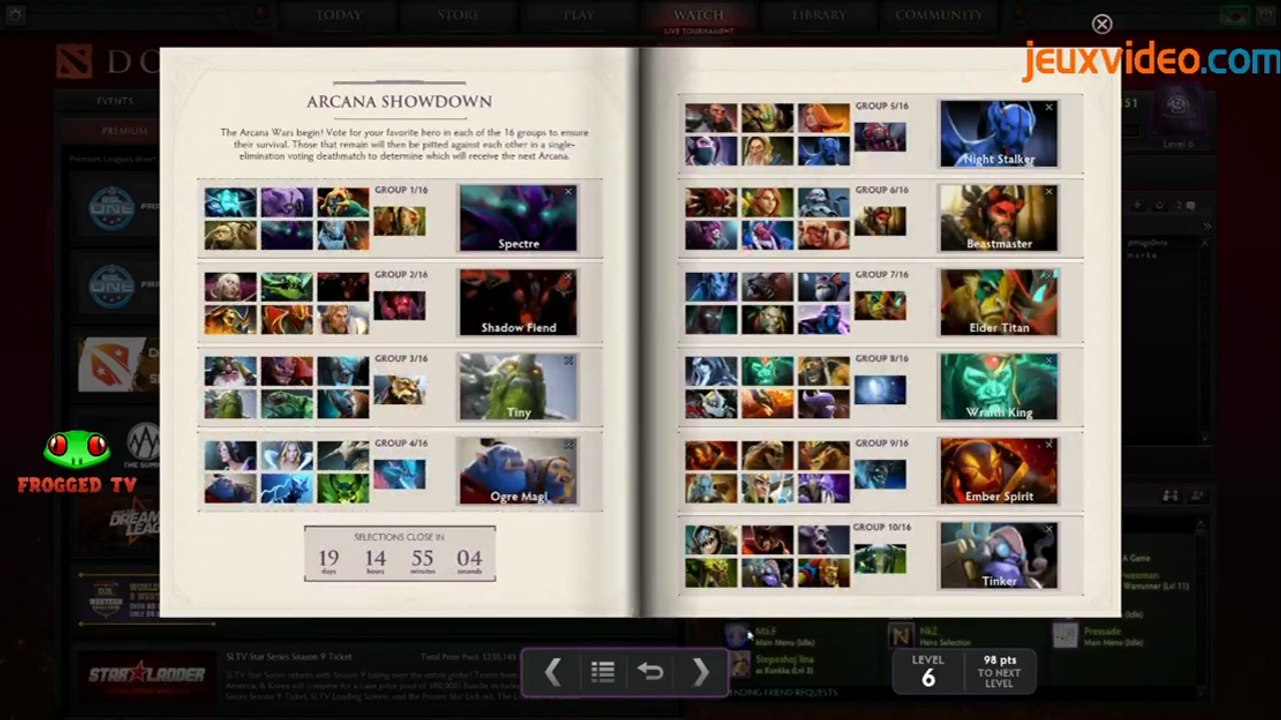This screenshot has width=1281, height=720.
Task: Vote Invoker in Group 2/16
Action: [x=231, y=287]
